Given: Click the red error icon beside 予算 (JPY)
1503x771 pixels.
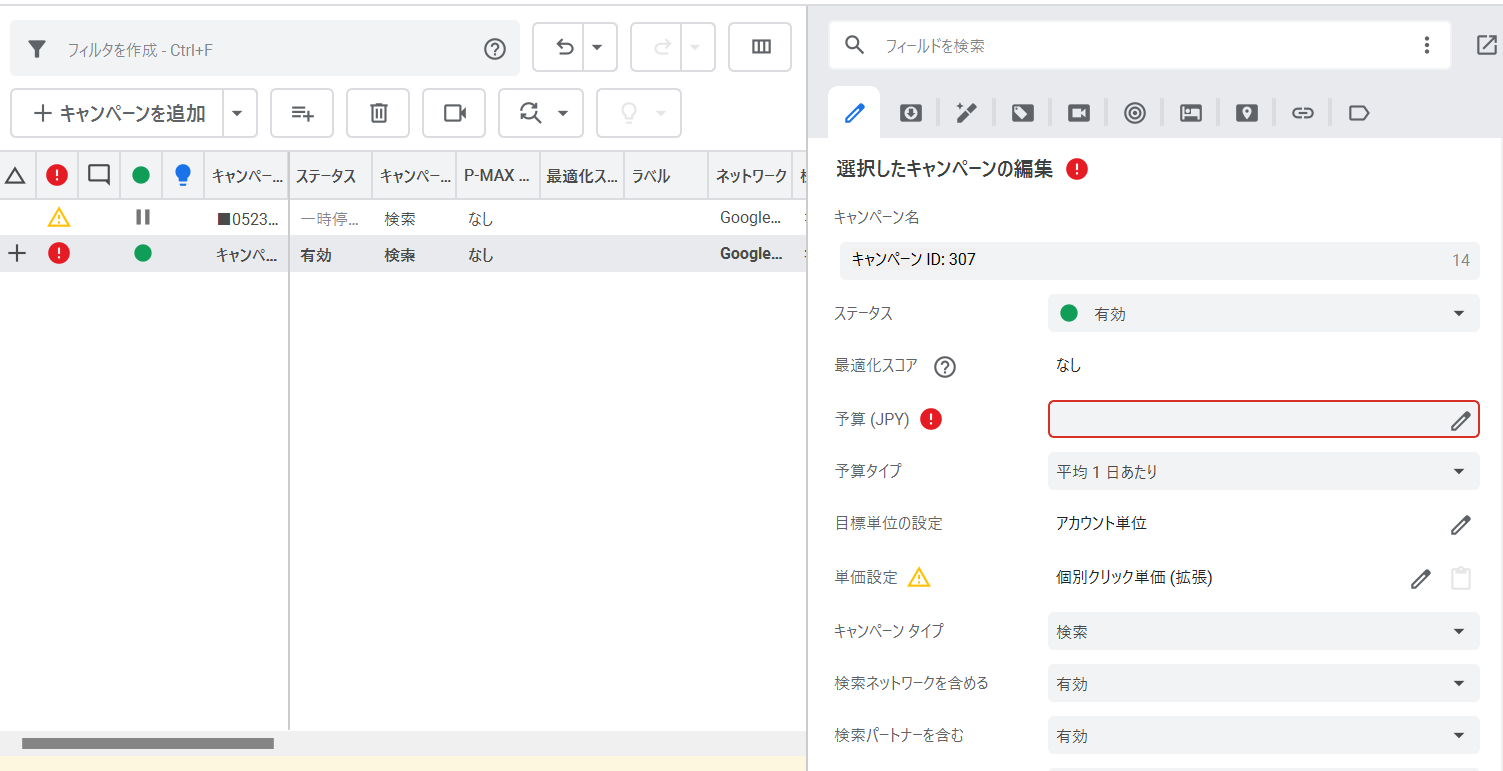Looking at the screenshot, I should 931,419.
